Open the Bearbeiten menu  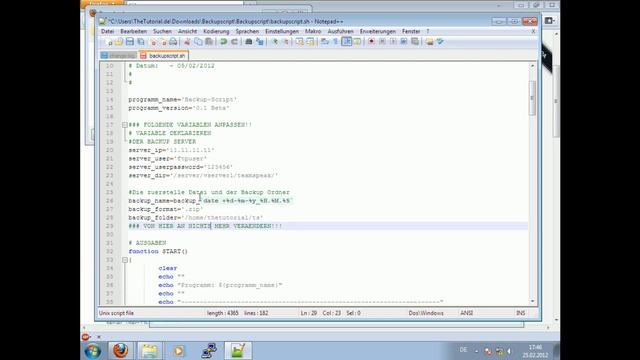click(133, 31)
